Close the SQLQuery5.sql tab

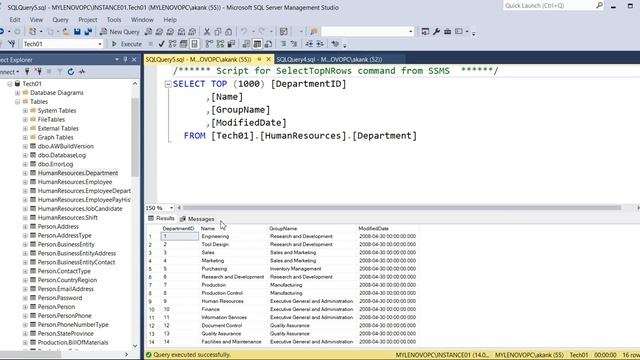click(x=269, y=60)
